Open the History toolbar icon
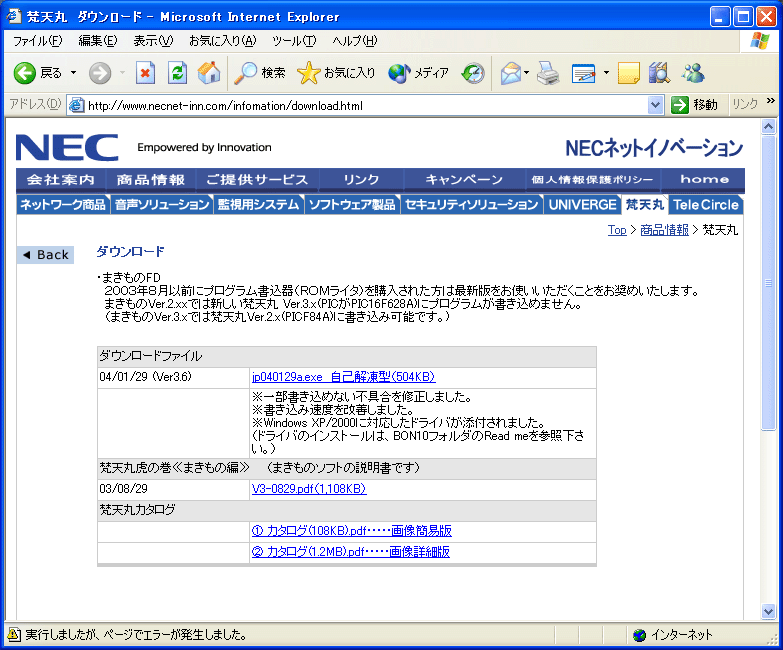783x650 pixels. point(473,73)
